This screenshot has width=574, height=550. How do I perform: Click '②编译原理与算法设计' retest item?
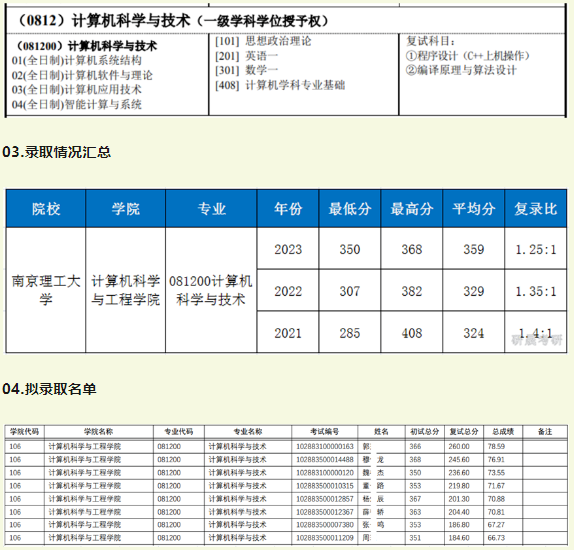point(461,70)
